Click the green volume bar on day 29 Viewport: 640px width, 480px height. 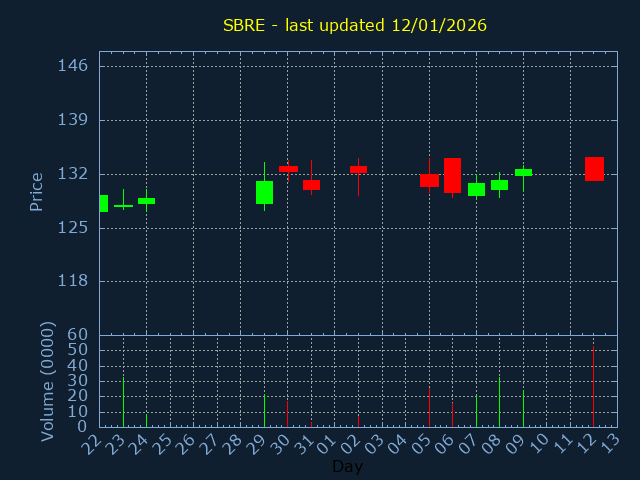pyautogui.click(x=264, y=410)
